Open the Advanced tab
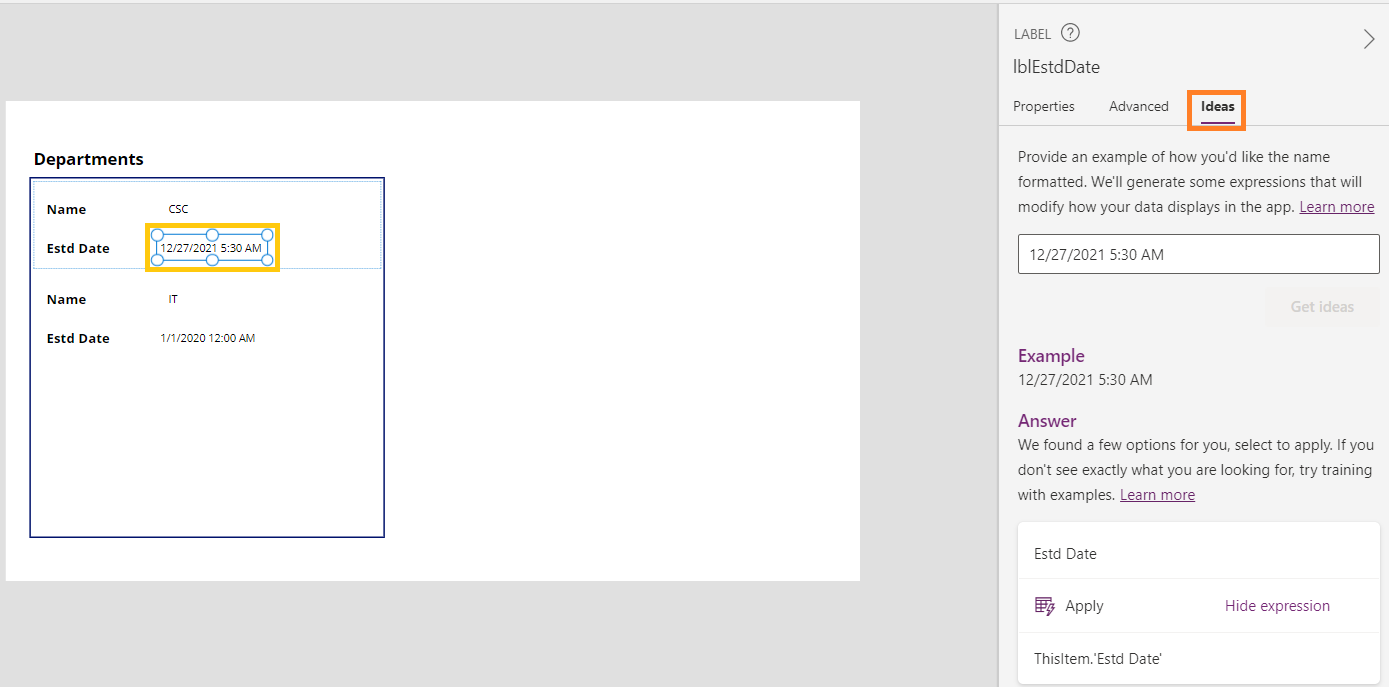The height and width of the screenshot is (687, 1389). click(1138, 106)
